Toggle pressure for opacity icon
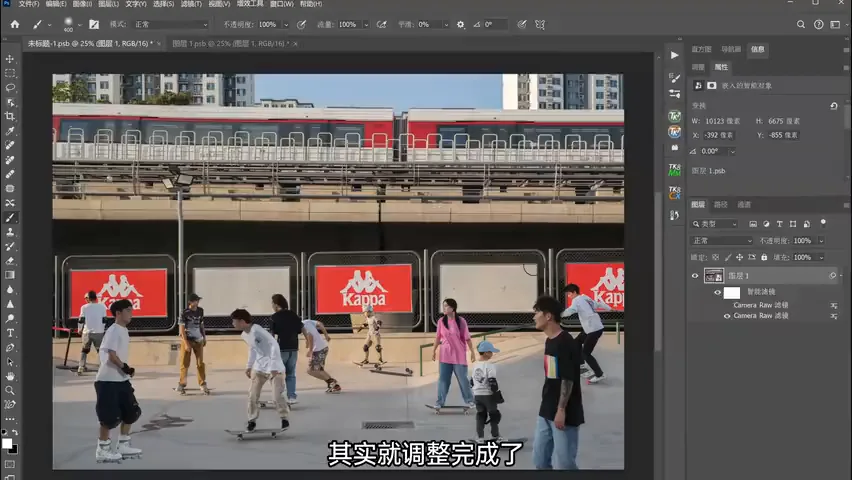852x480 pixels. click(302, 24)
